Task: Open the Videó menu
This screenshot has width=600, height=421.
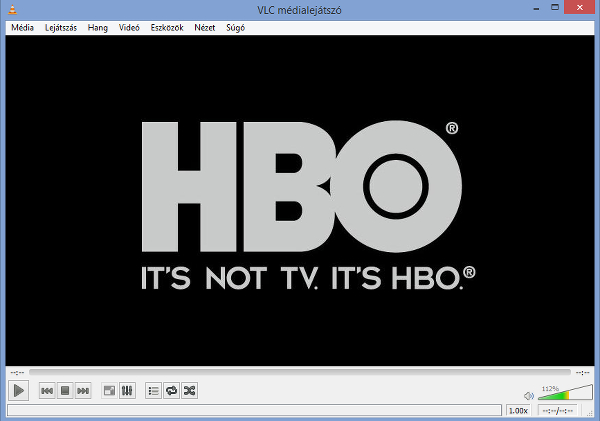Action: (x=129, y=28)
